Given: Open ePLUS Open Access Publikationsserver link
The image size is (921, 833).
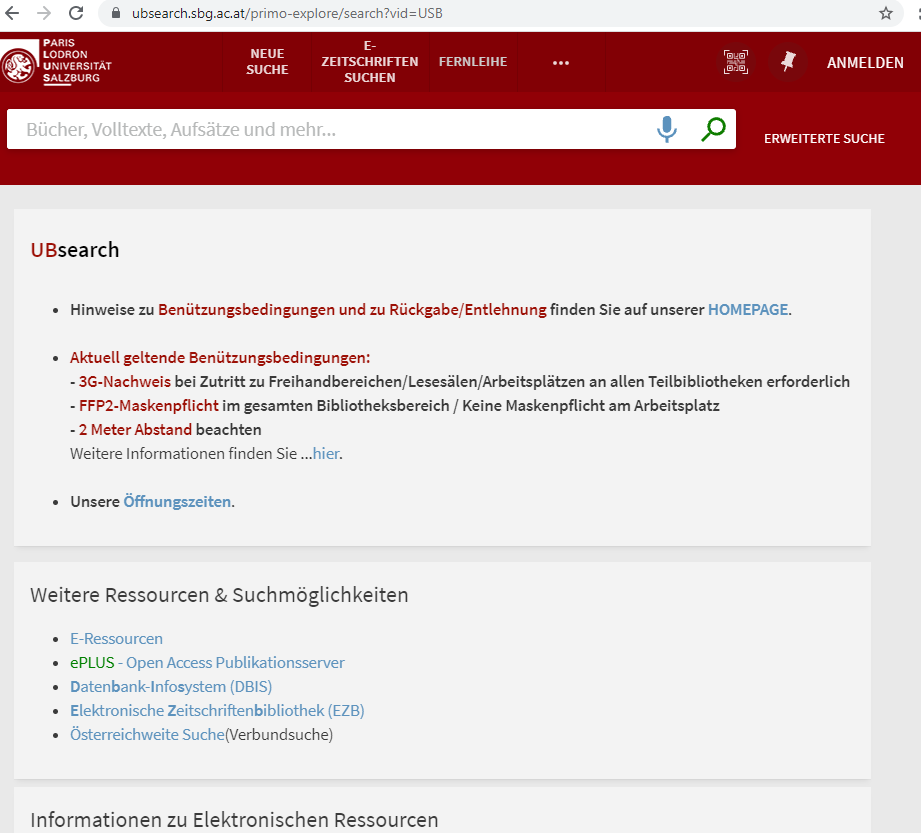Looking at the screenshot, I should pos(207,663).
